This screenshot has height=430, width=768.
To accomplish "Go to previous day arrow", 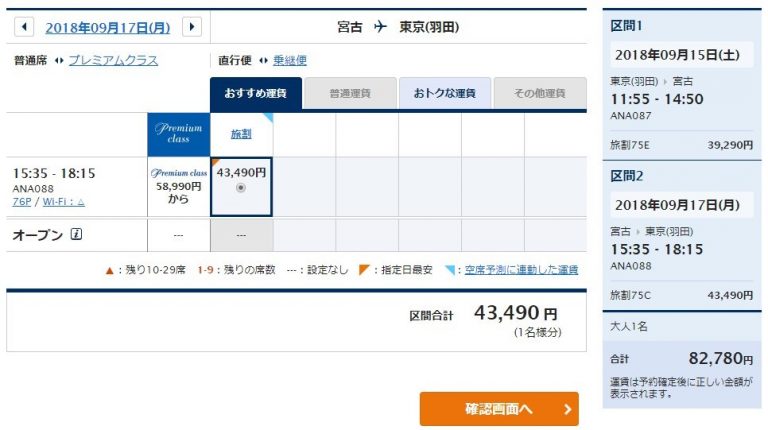I will click(x=24, y=26).
